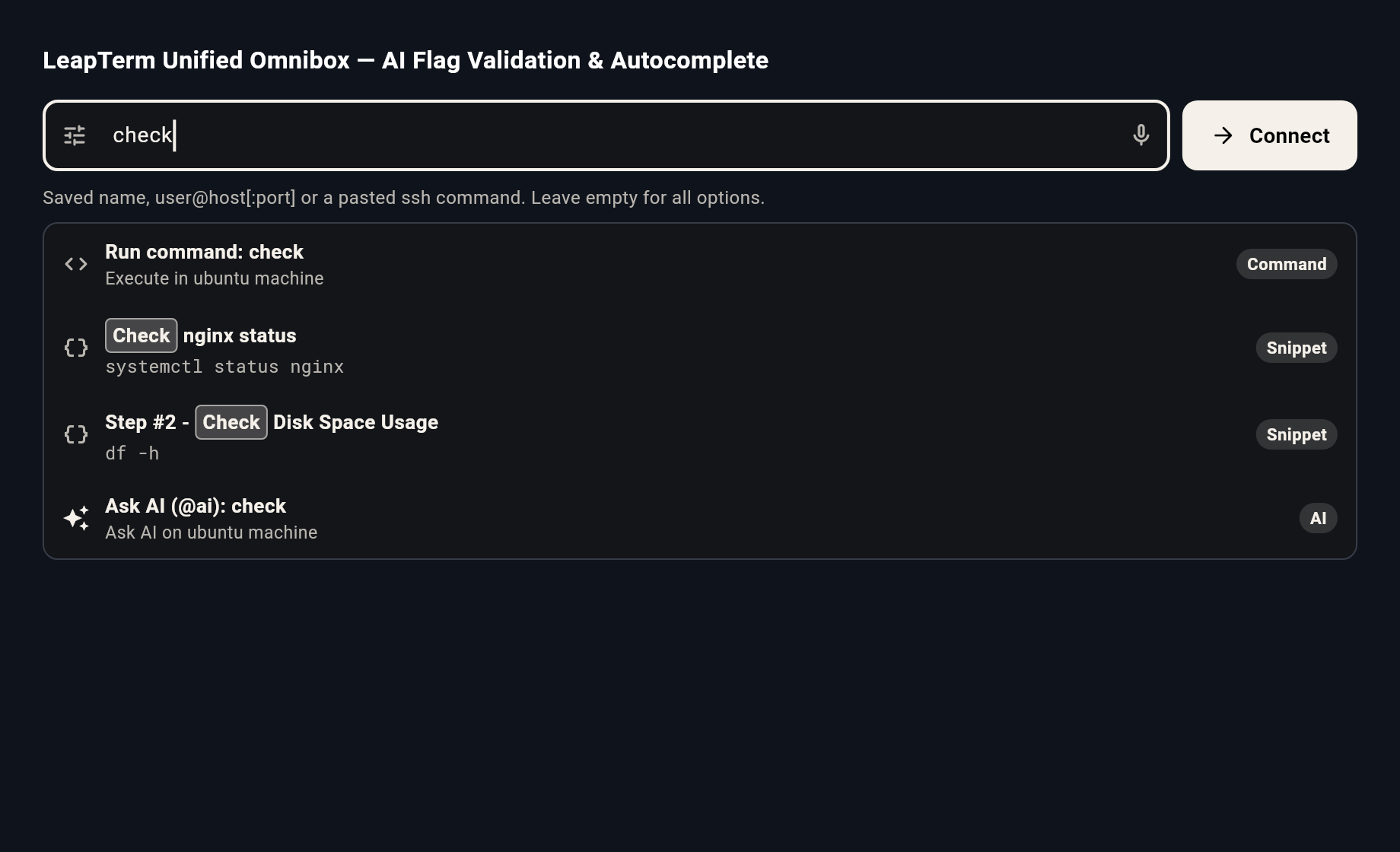The width and height of the screenshot is (1400, 852).
Task: Click the AI badge
Action: click(1318, 518)
